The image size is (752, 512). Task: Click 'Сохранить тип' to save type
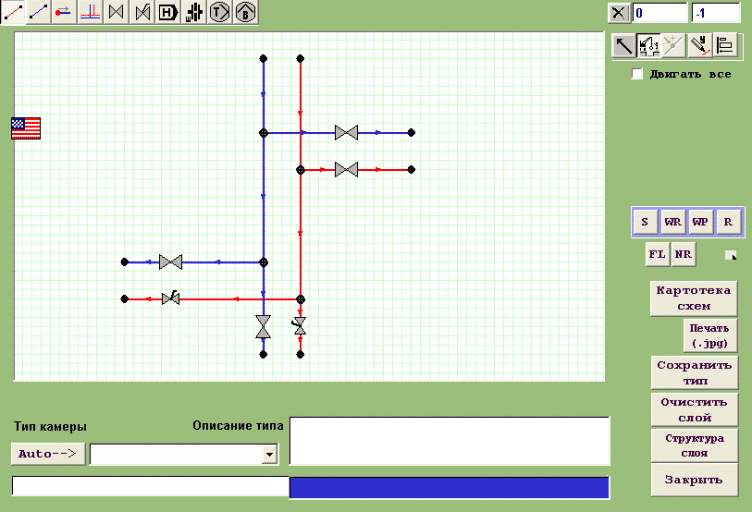click(693, 373)
